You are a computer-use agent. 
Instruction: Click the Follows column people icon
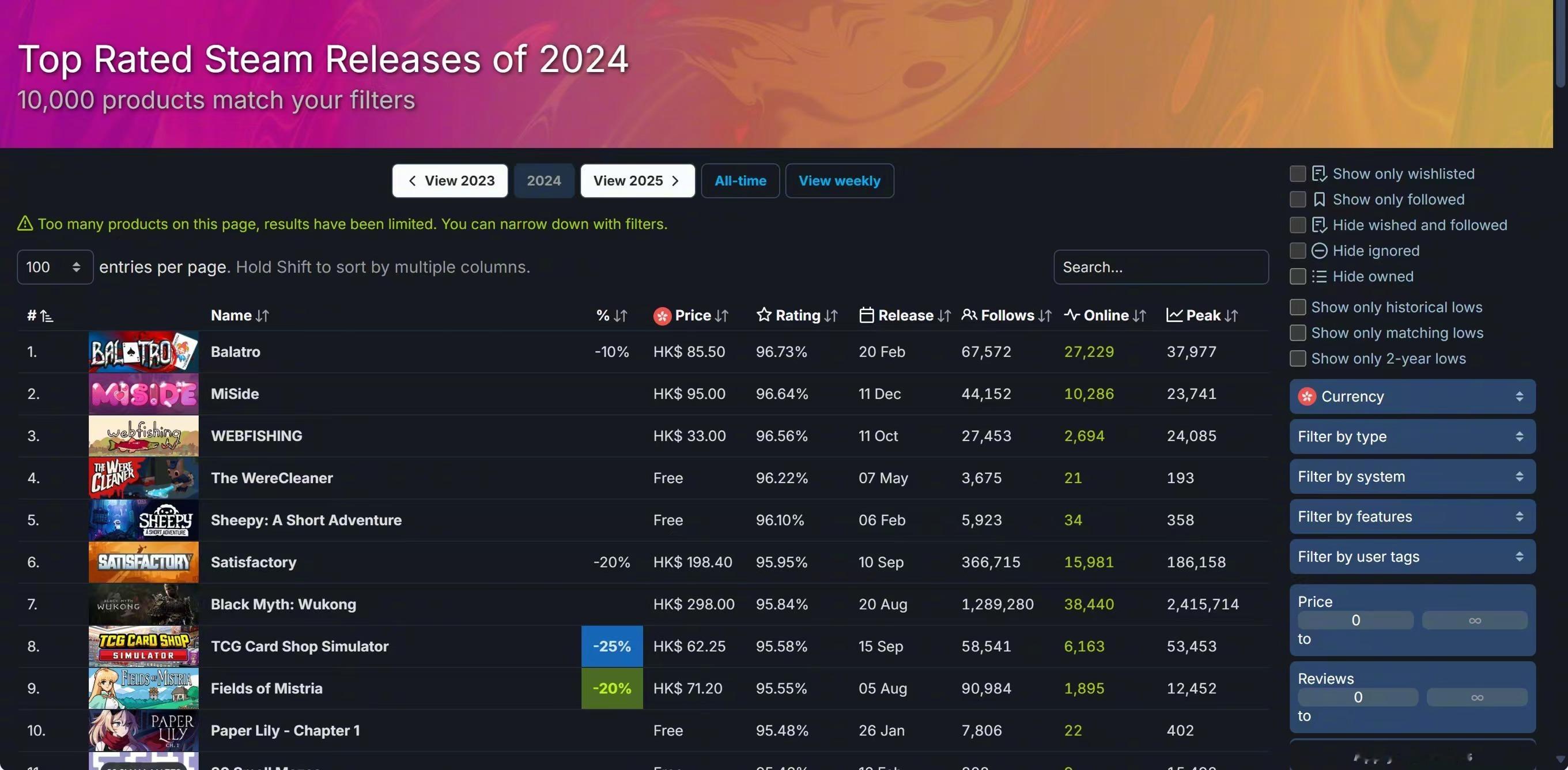click(x=969, y=315)
